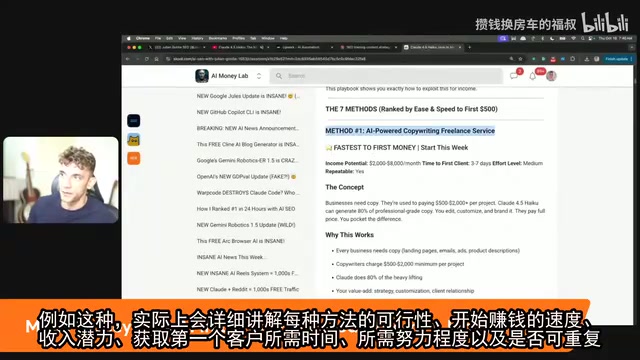Open the Help menu
This screenshot has height=360, width=640.
click(284, 38)
